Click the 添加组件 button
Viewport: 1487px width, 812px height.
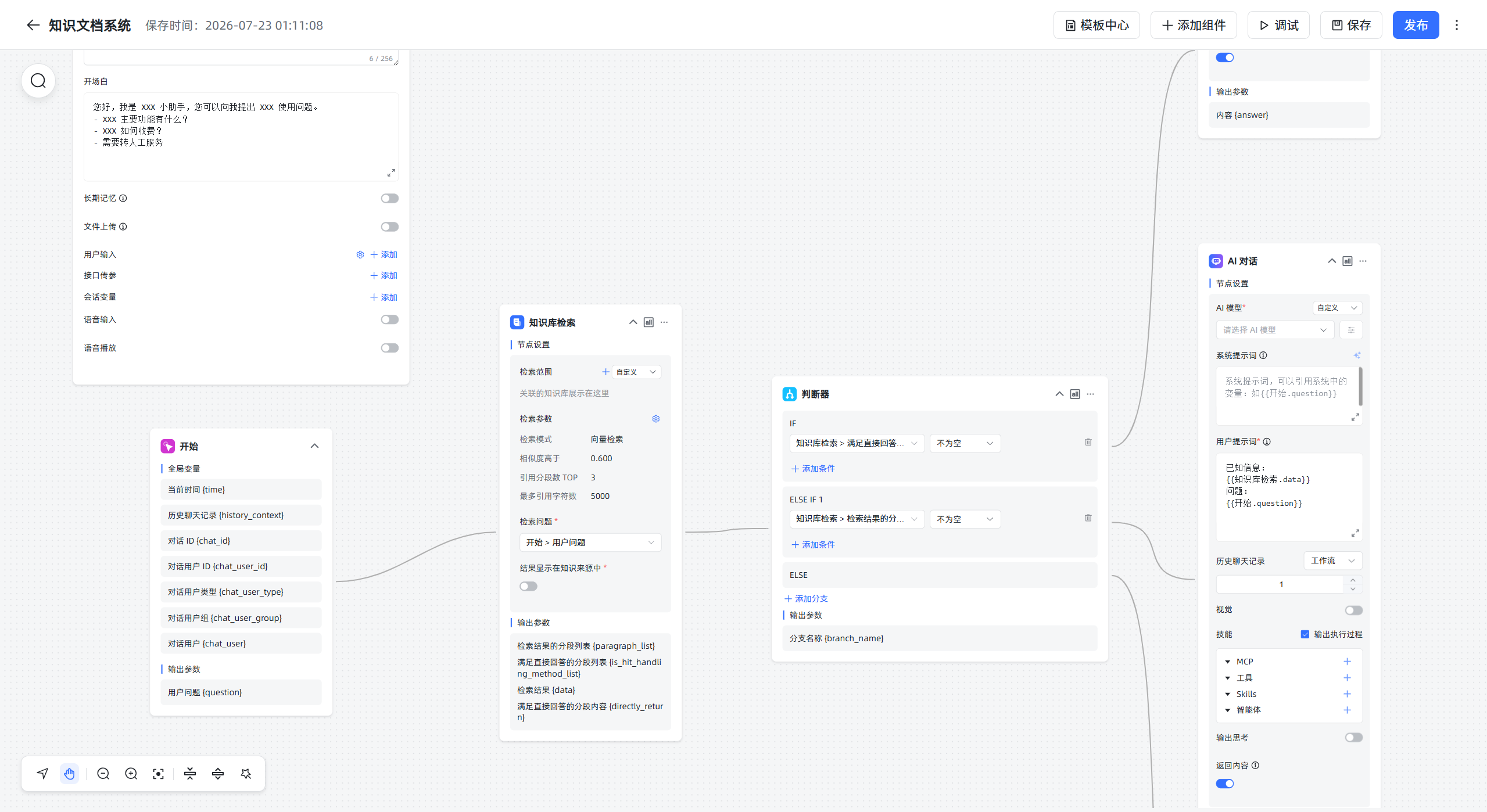coord(1194,25)
